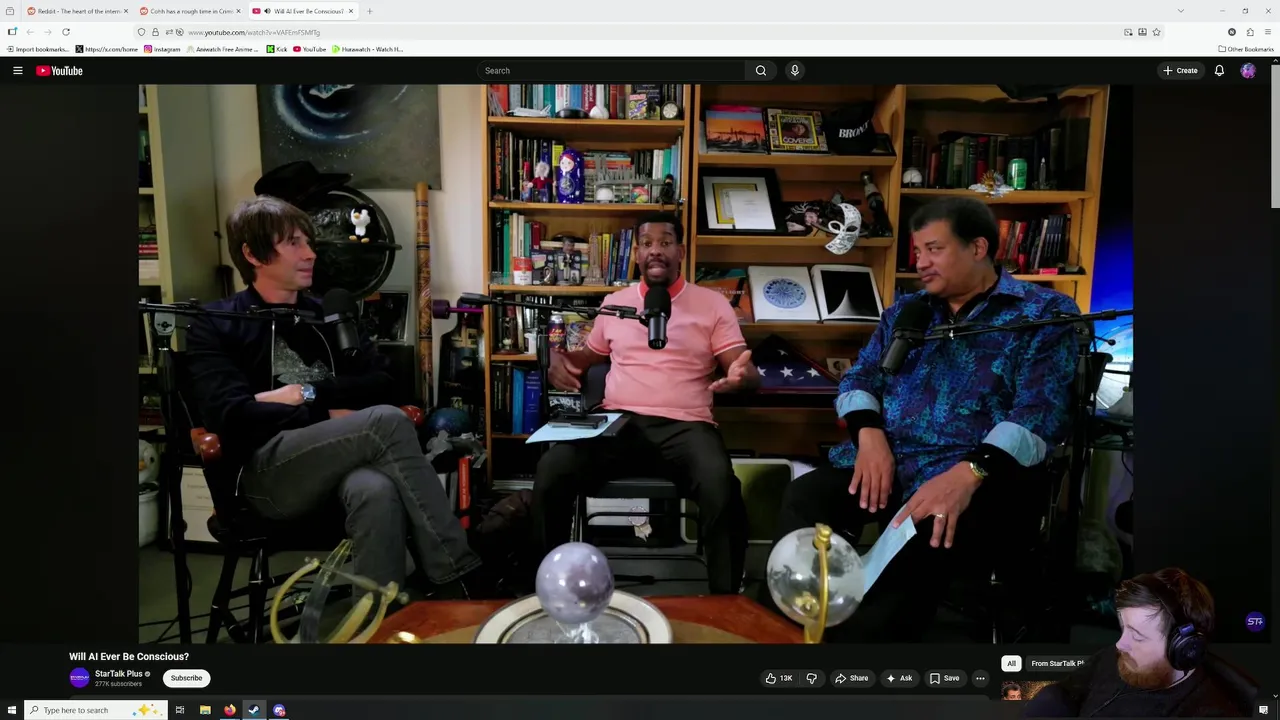The image size is (1280, 720).
Task: Open Firefox from the taskbar
Action: tap(230, 710)
